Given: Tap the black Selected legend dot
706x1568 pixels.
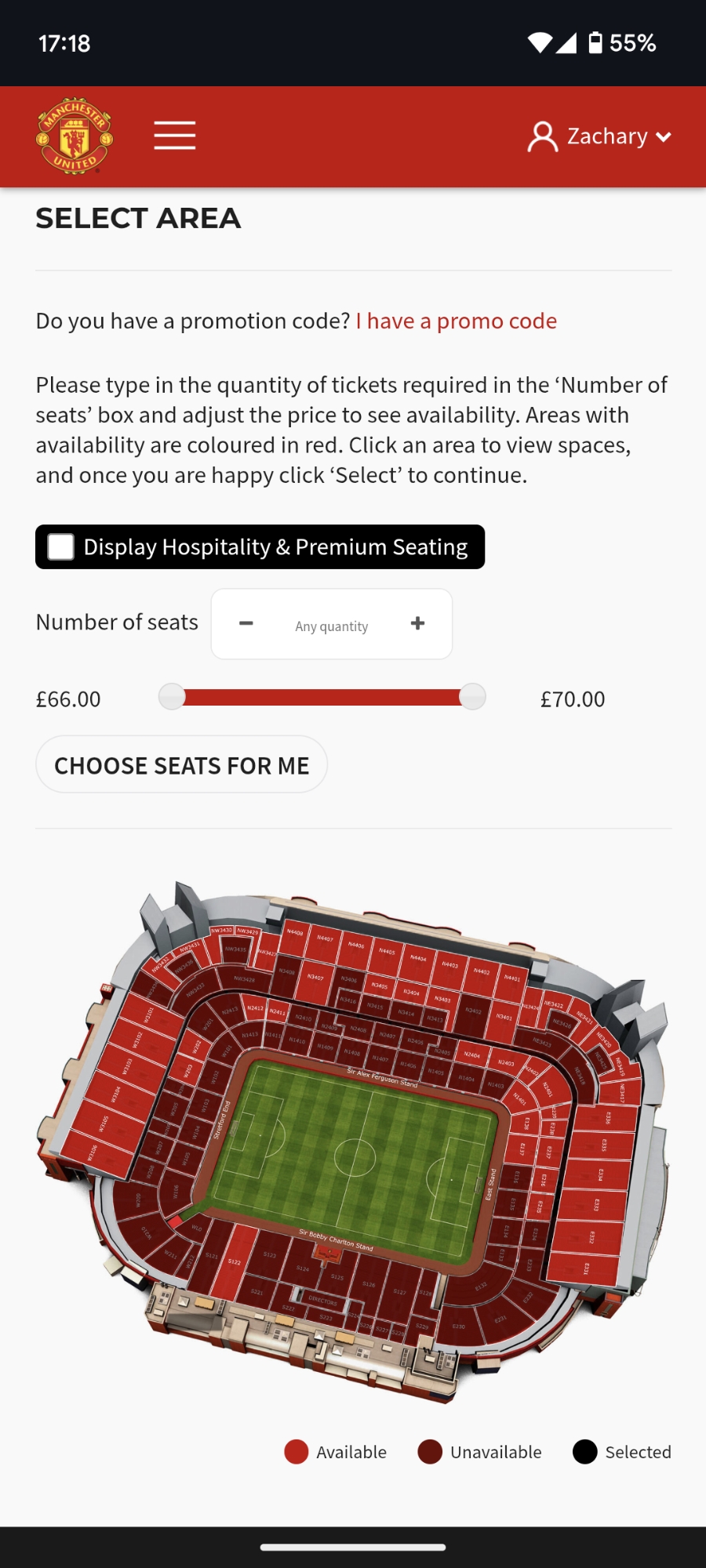Looking at the screenshot, I should (x=585, y=1452).
